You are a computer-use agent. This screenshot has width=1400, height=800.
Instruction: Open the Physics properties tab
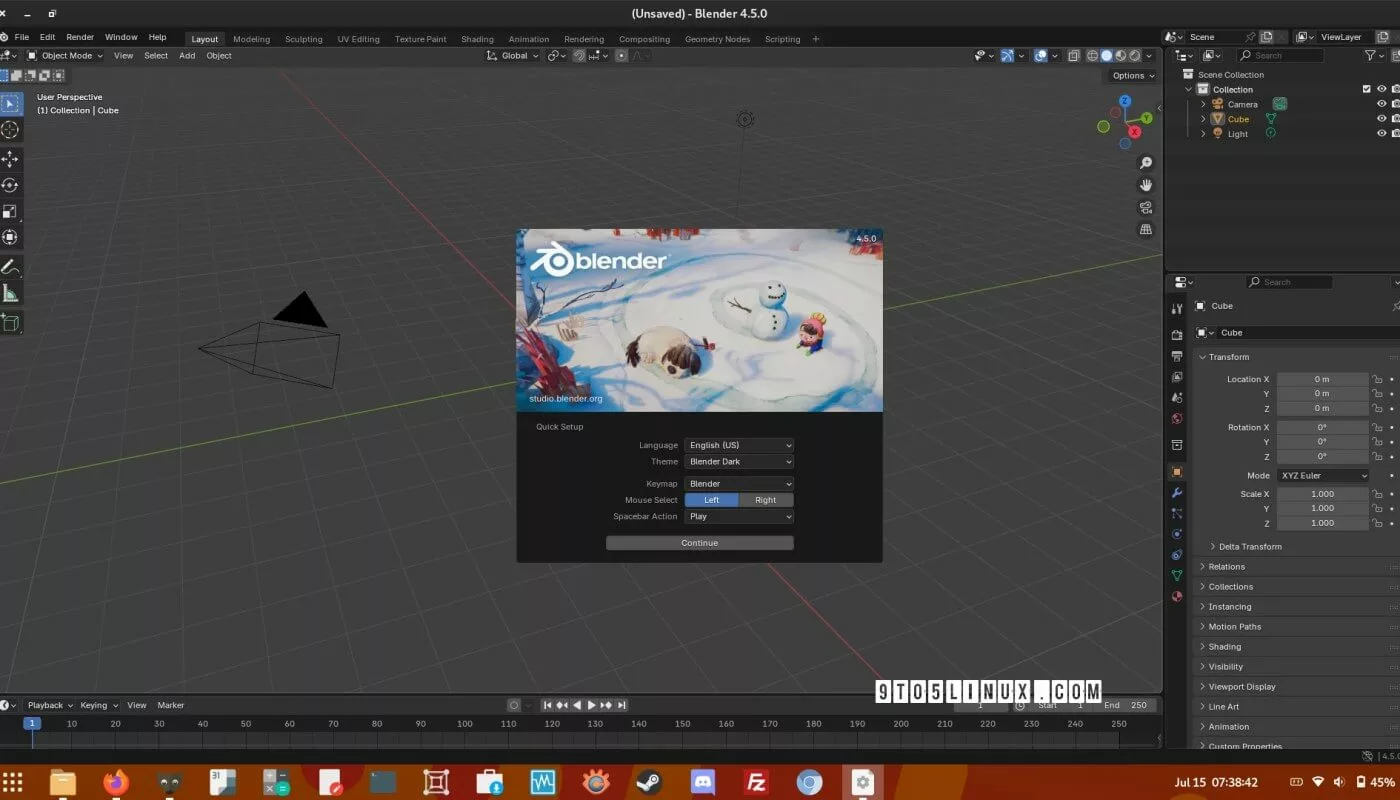pos(1177,534)
